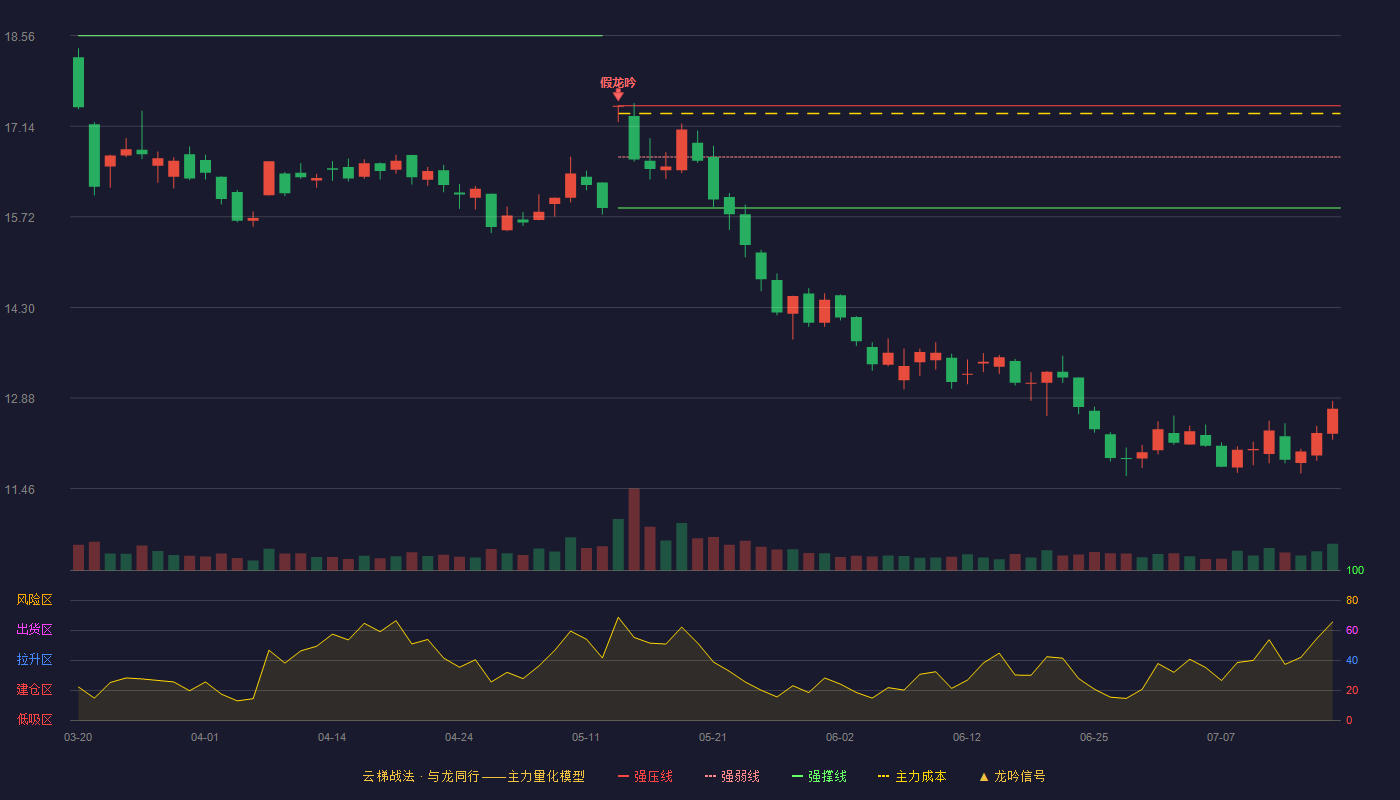Select the 建仓区 zone label
1400x800 pixels.
click(x=34, y=690)
